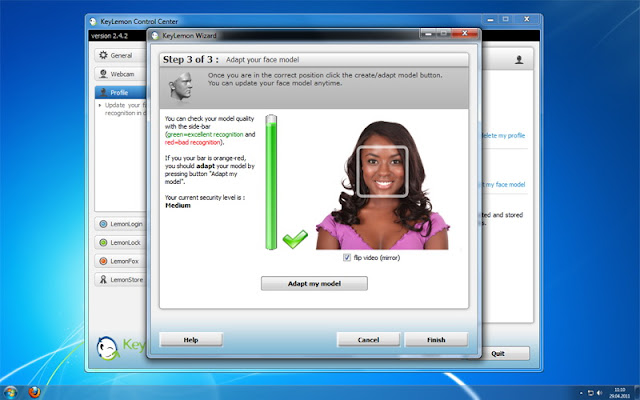
Task: Click the green model quality side-bar
Action: [x=271, y=182]
